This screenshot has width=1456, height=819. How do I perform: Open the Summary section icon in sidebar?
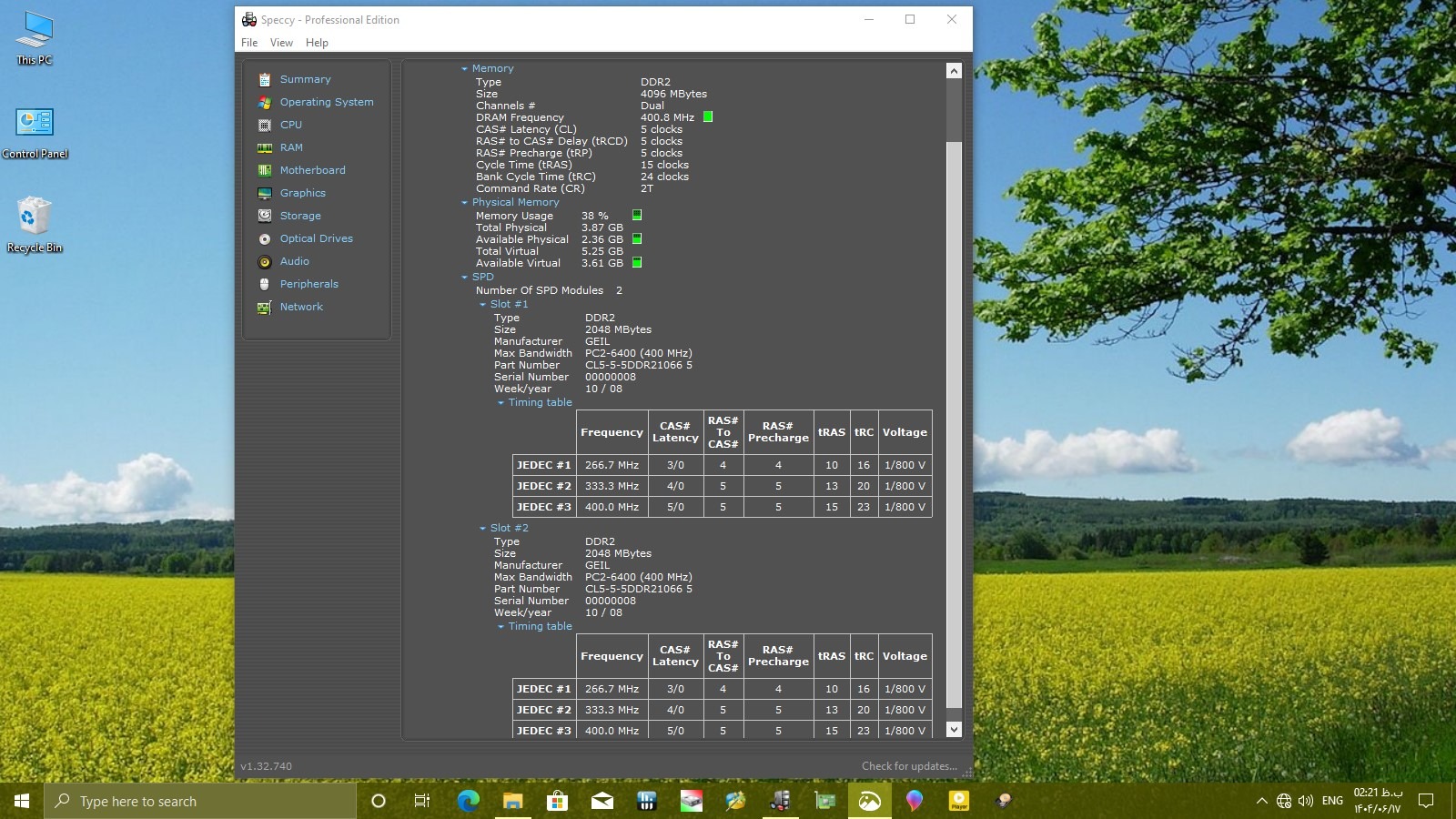click(265, 79)
